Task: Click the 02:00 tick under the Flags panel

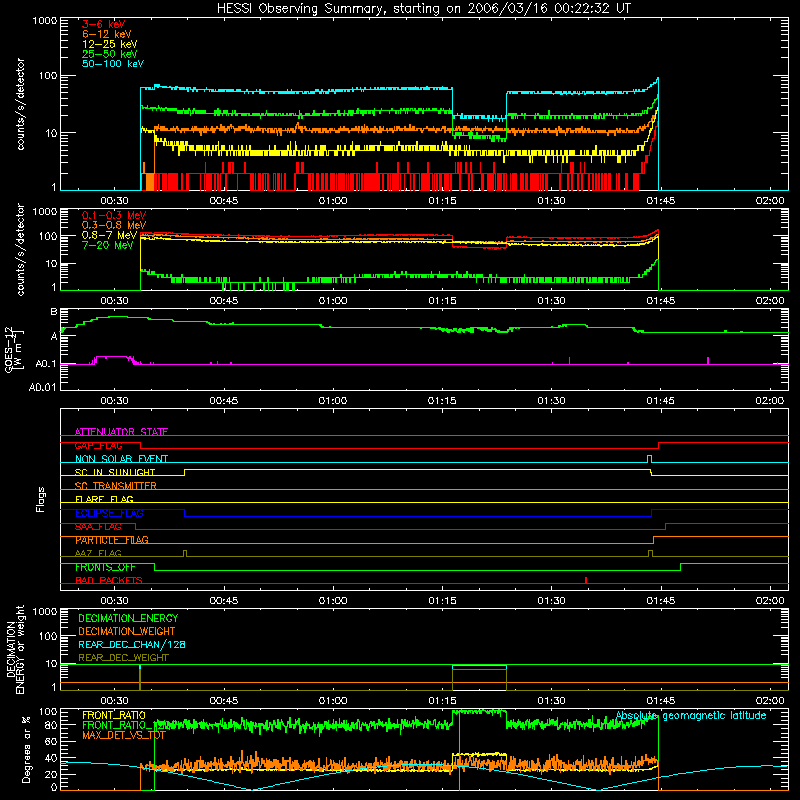Action: click(x=770, y=601)
